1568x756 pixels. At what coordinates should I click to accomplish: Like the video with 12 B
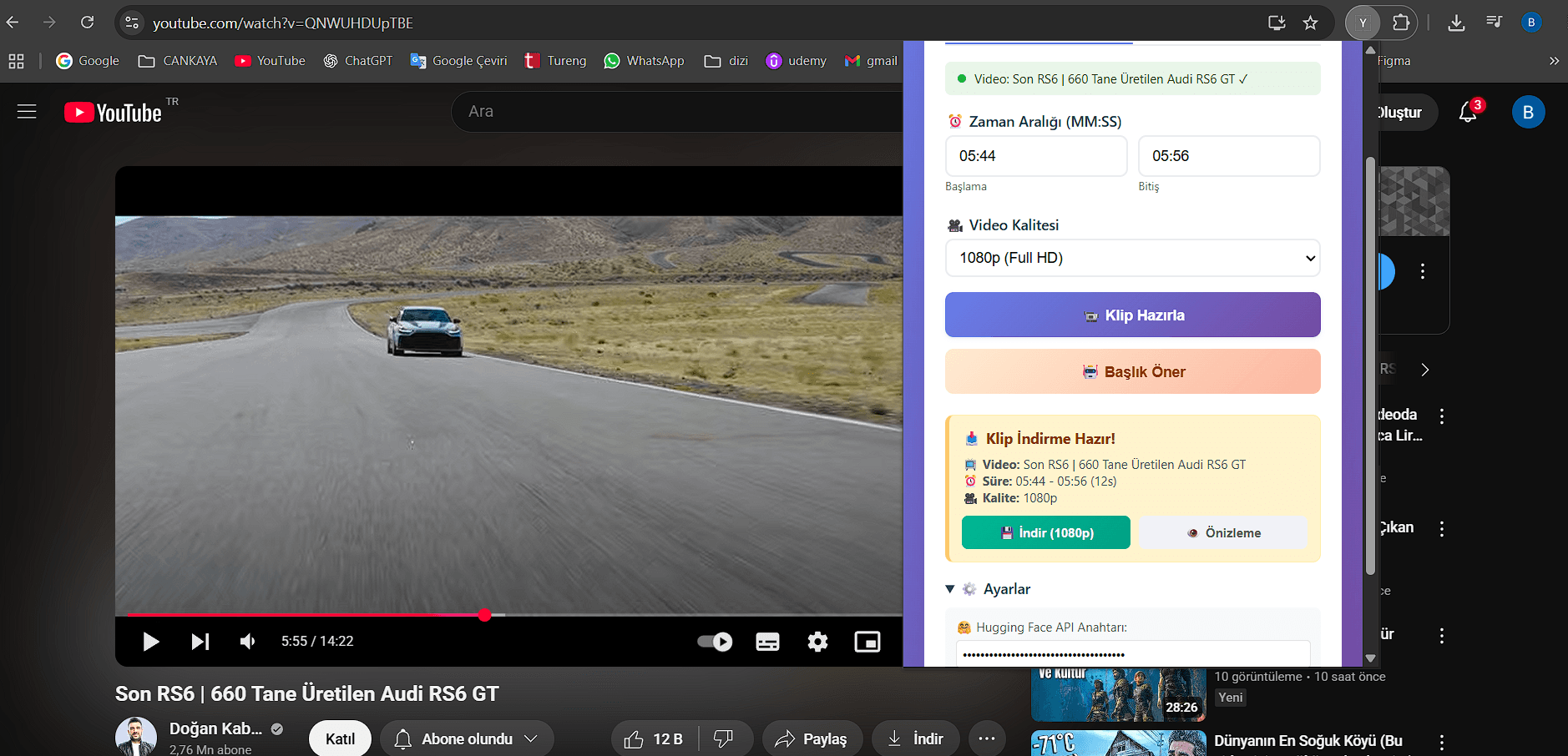click(654, 739)
